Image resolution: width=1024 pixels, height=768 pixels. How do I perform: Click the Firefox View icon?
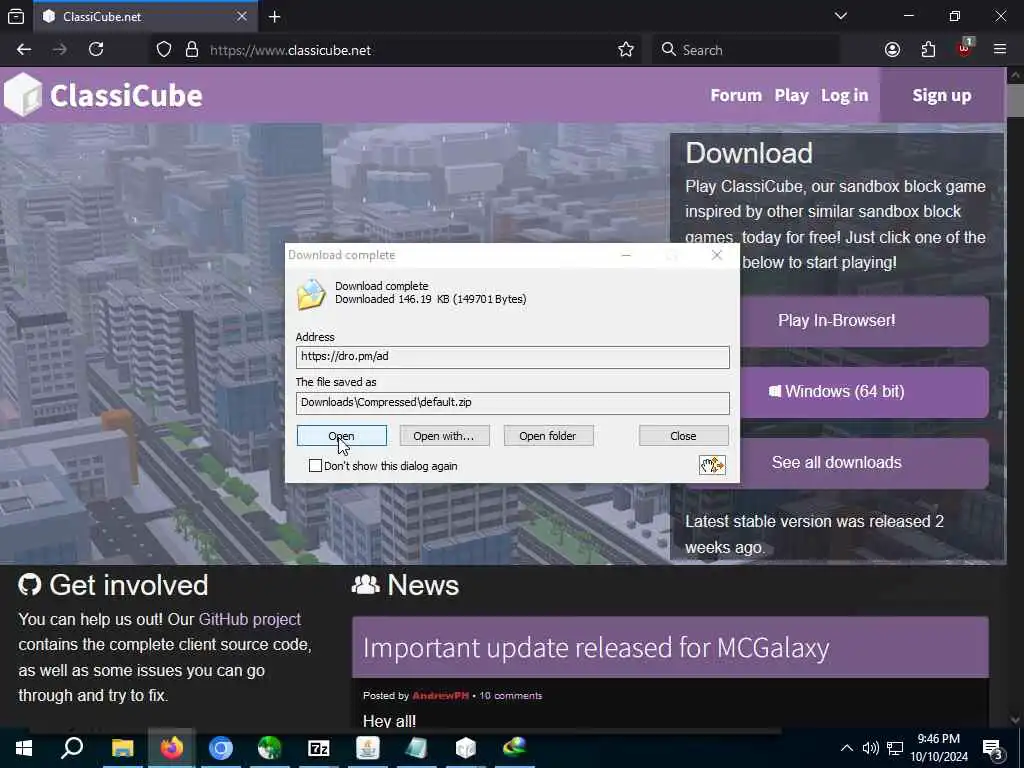point(16,17)
